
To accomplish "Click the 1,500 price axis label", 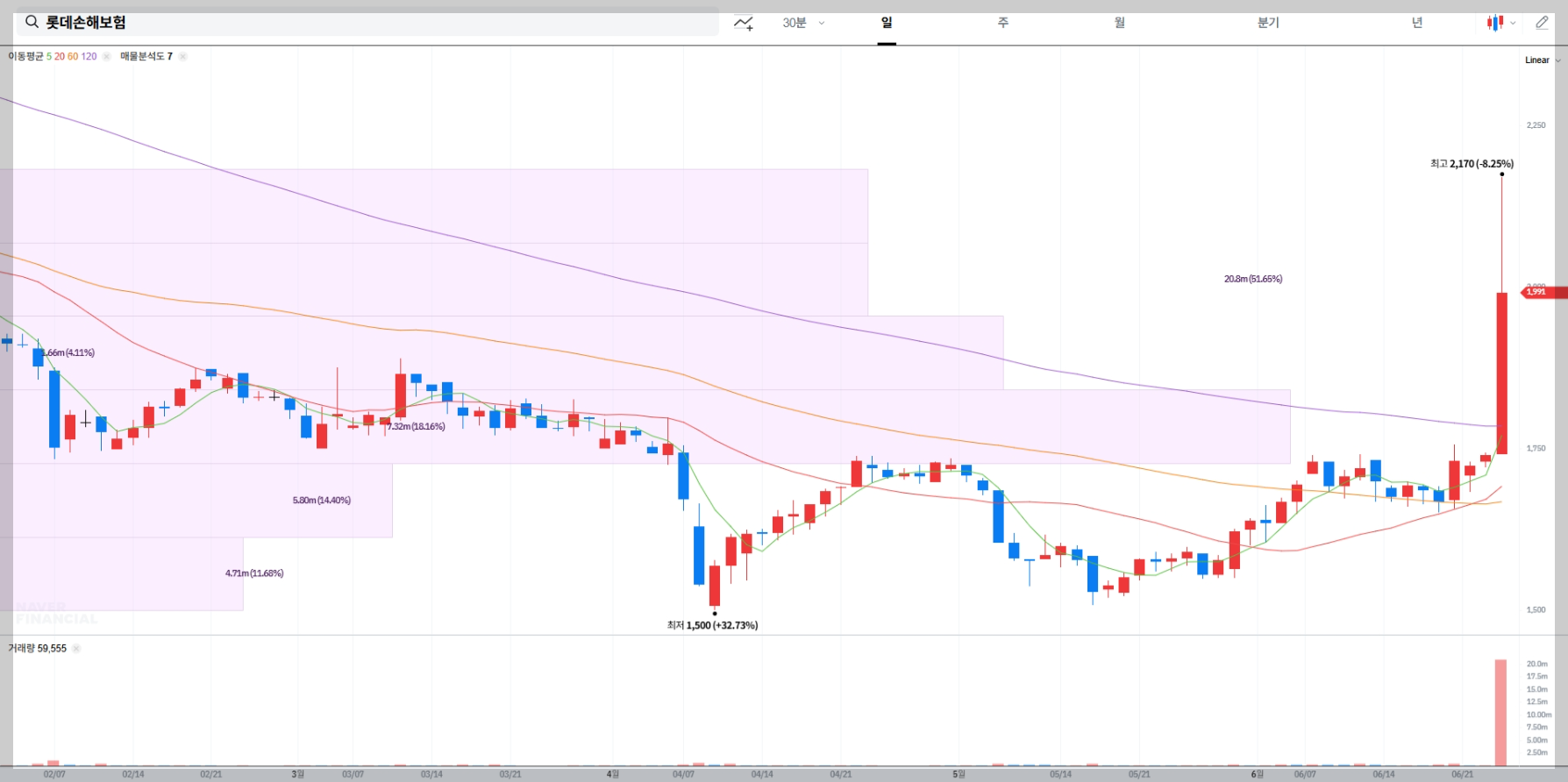I will click(1536, 610).
